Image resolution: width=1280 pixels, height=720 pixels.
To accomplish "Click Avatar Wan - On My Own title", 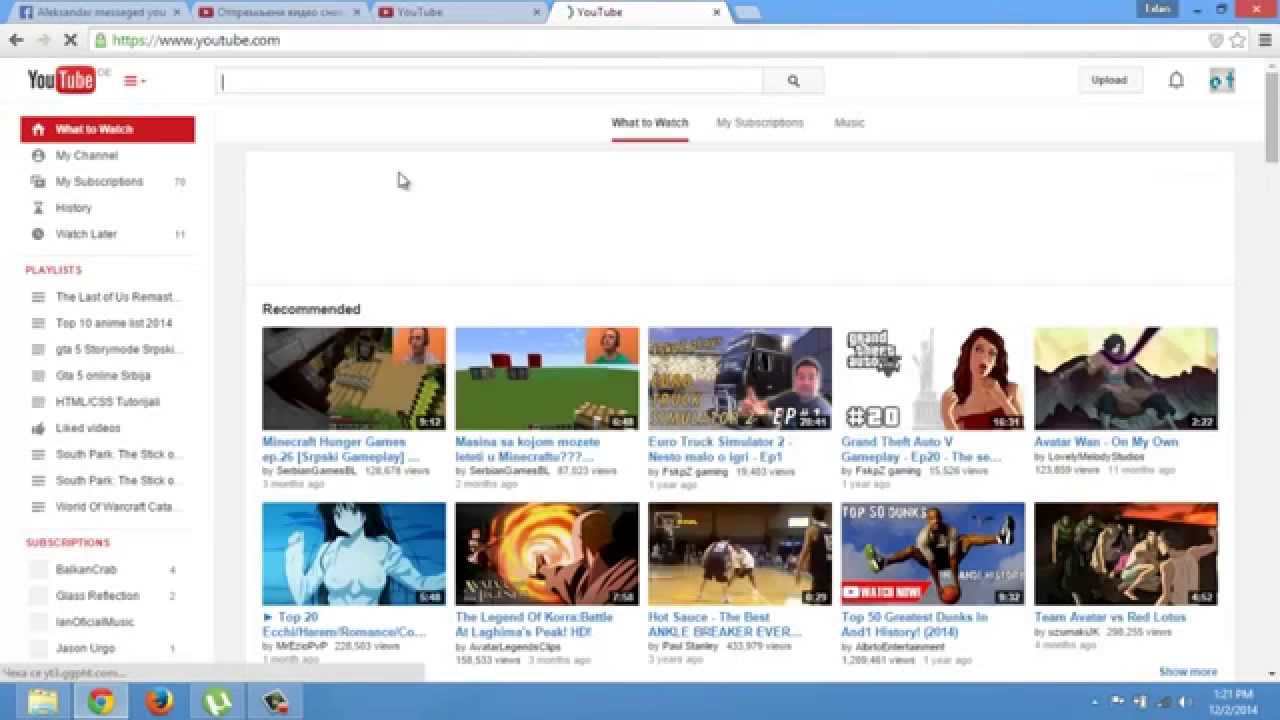I will click(x=1106, y=442).
